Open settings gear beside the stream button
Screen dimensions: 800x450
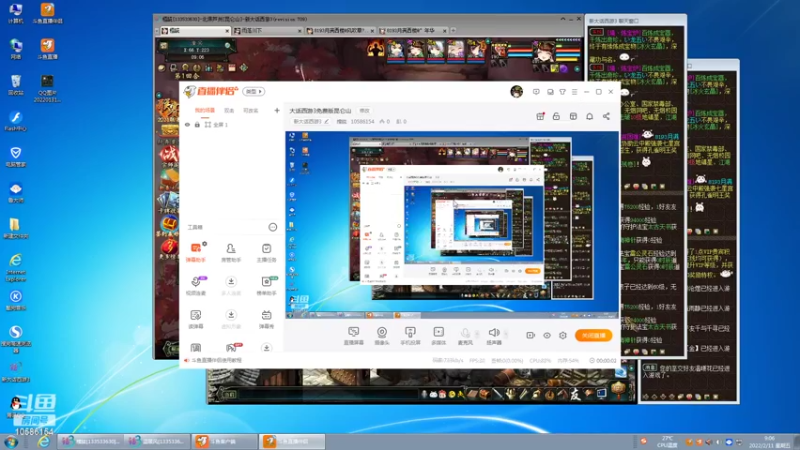pyautogui.click(x=563, y=335)
